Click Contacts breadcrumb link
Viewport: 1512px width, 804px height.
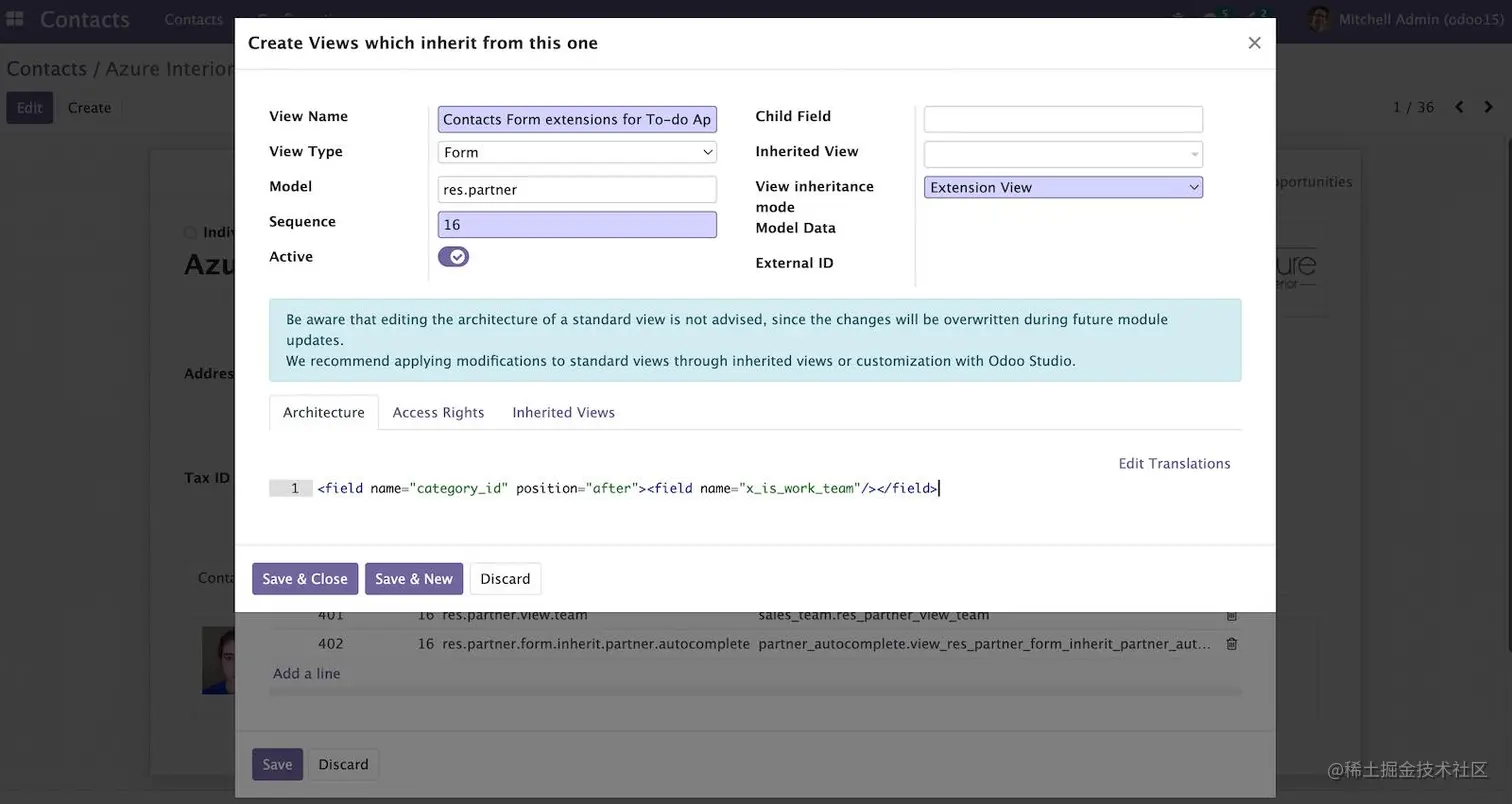point(46,69)
